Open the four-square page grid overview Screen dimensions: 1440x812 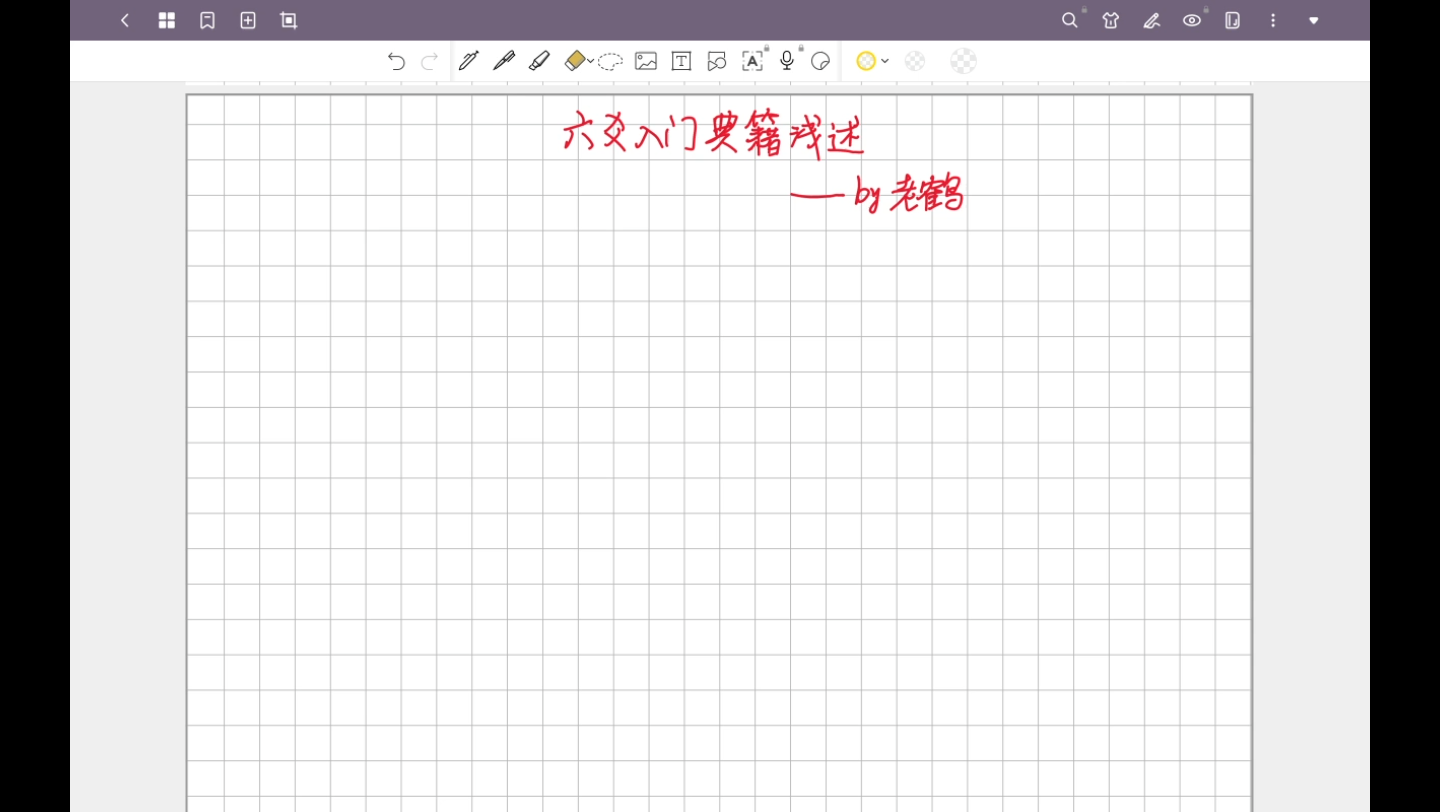(167, 20)
